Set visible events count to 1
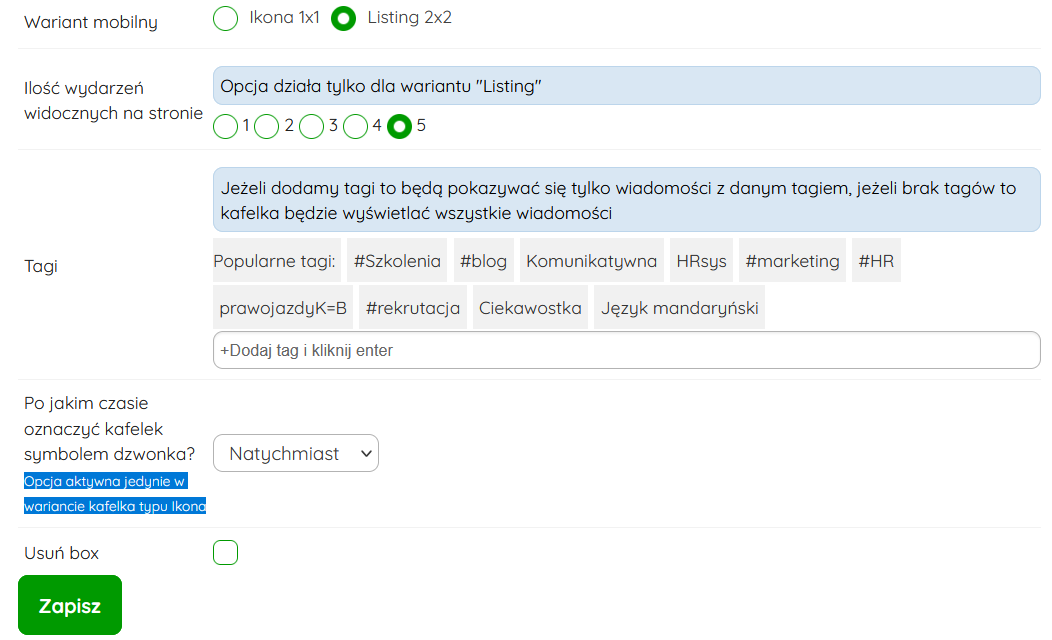The width and height of the screenshot is (1052, 640). coord(226,127)
